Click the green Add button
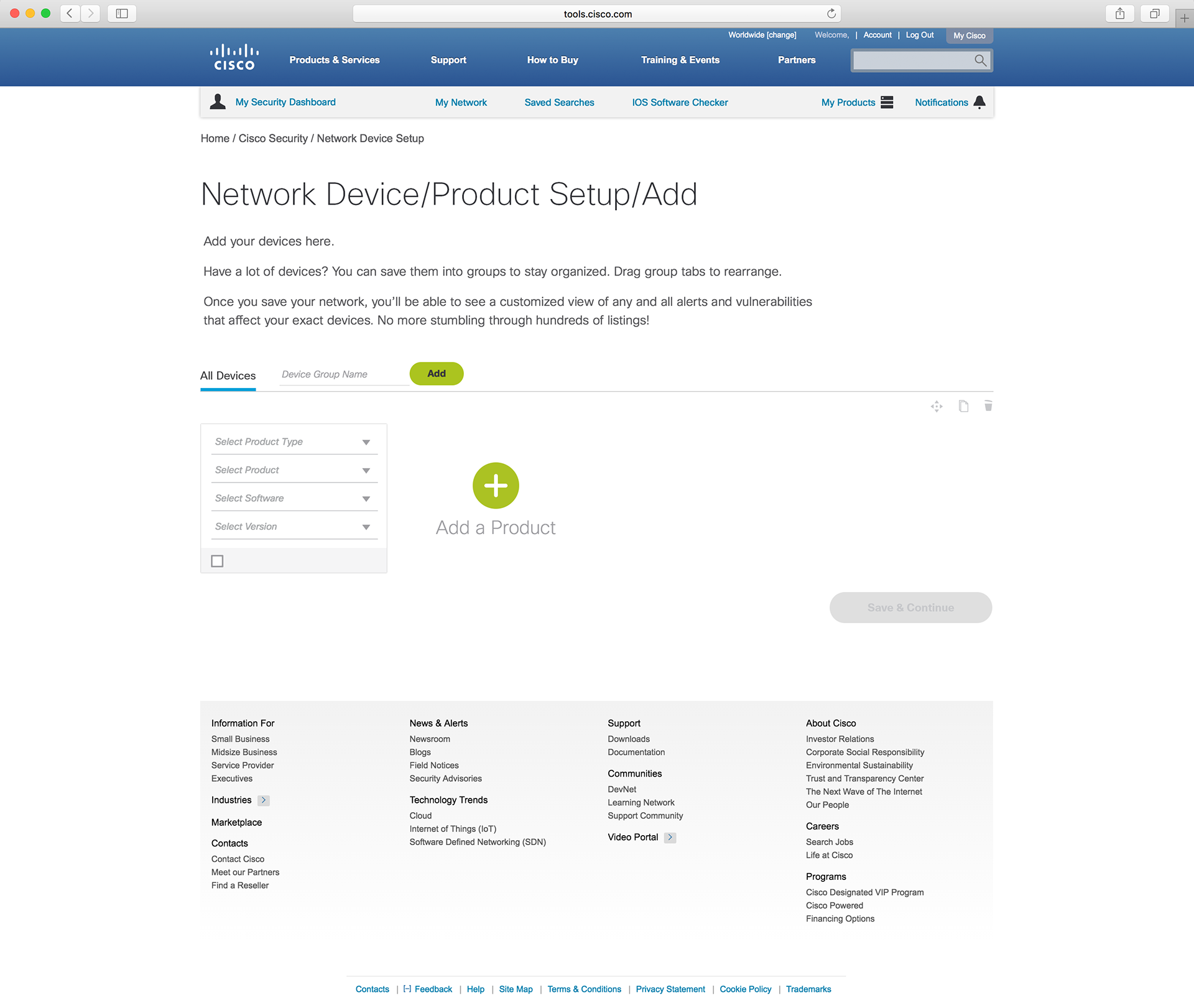This screenshot has width=1194, height=1008. 437,374
